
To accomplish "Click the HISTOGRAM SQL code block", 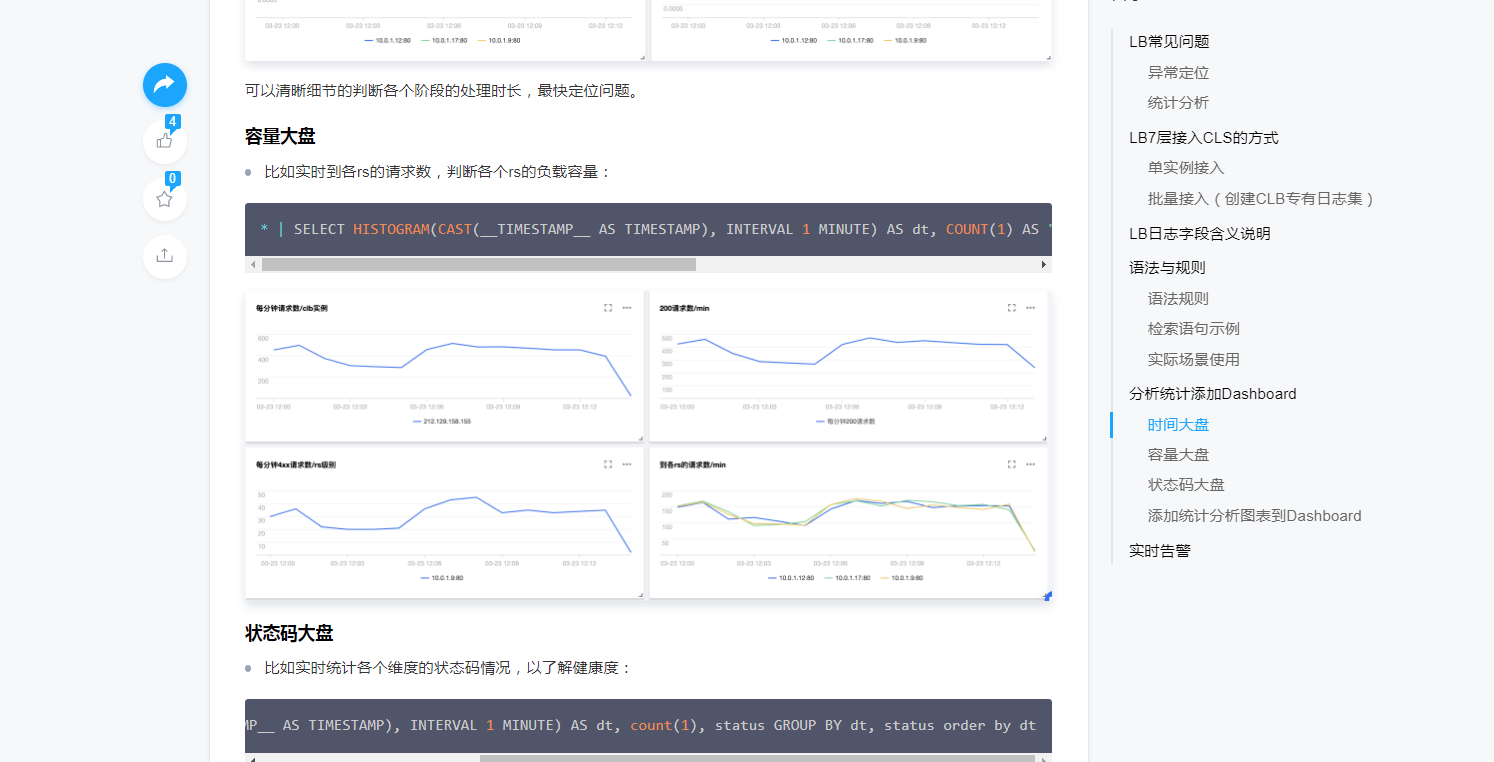I will click(648, 230).
